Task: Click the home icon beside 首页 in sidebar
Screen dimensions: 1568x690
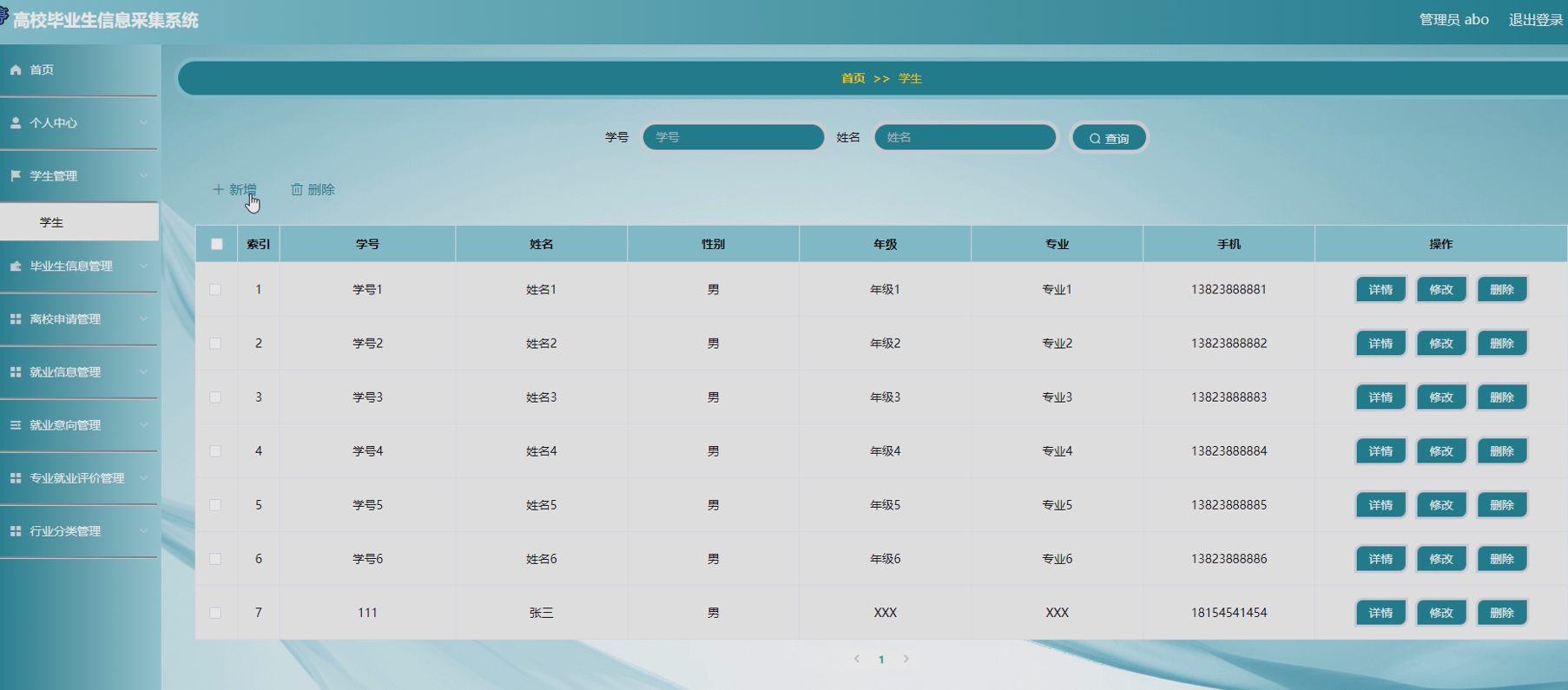Action: tap(16, 69)
